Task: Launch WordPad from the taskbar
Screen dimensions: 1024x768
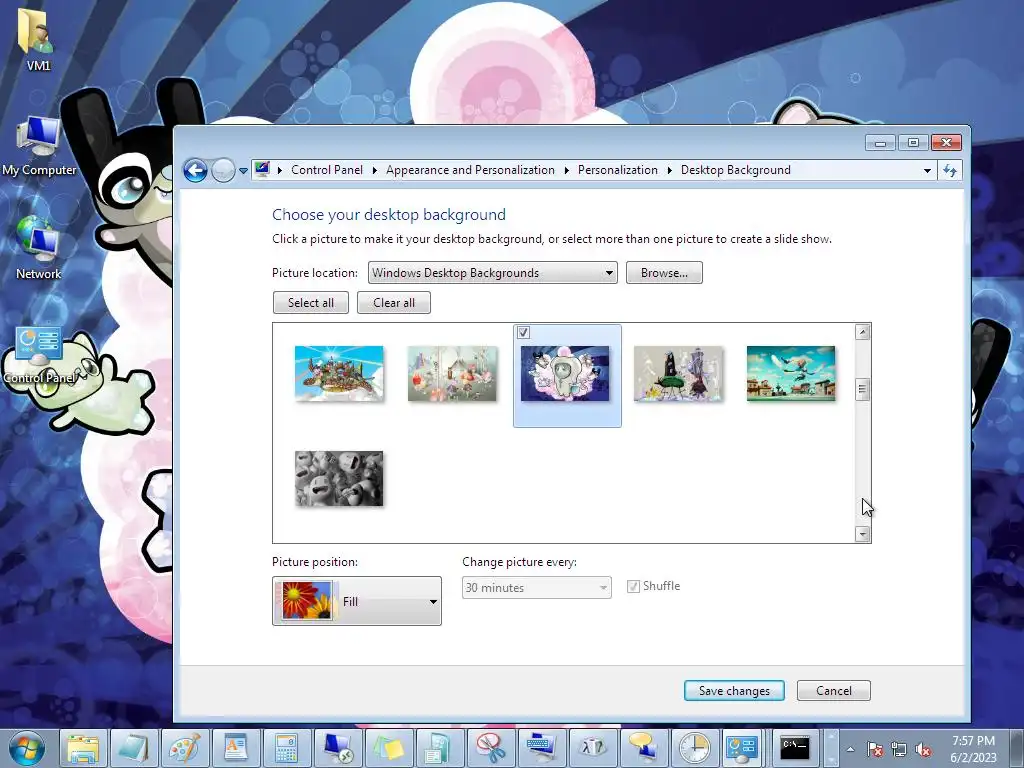Action: point(235,748)
